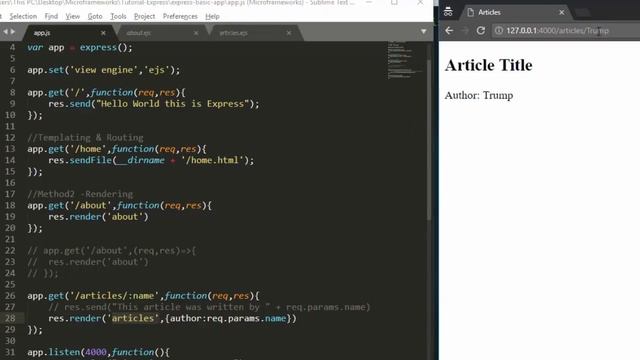Click the '//Method2 -Rendering' comment
The height and width of the screenshot is (360, 640).
(80, 194)
